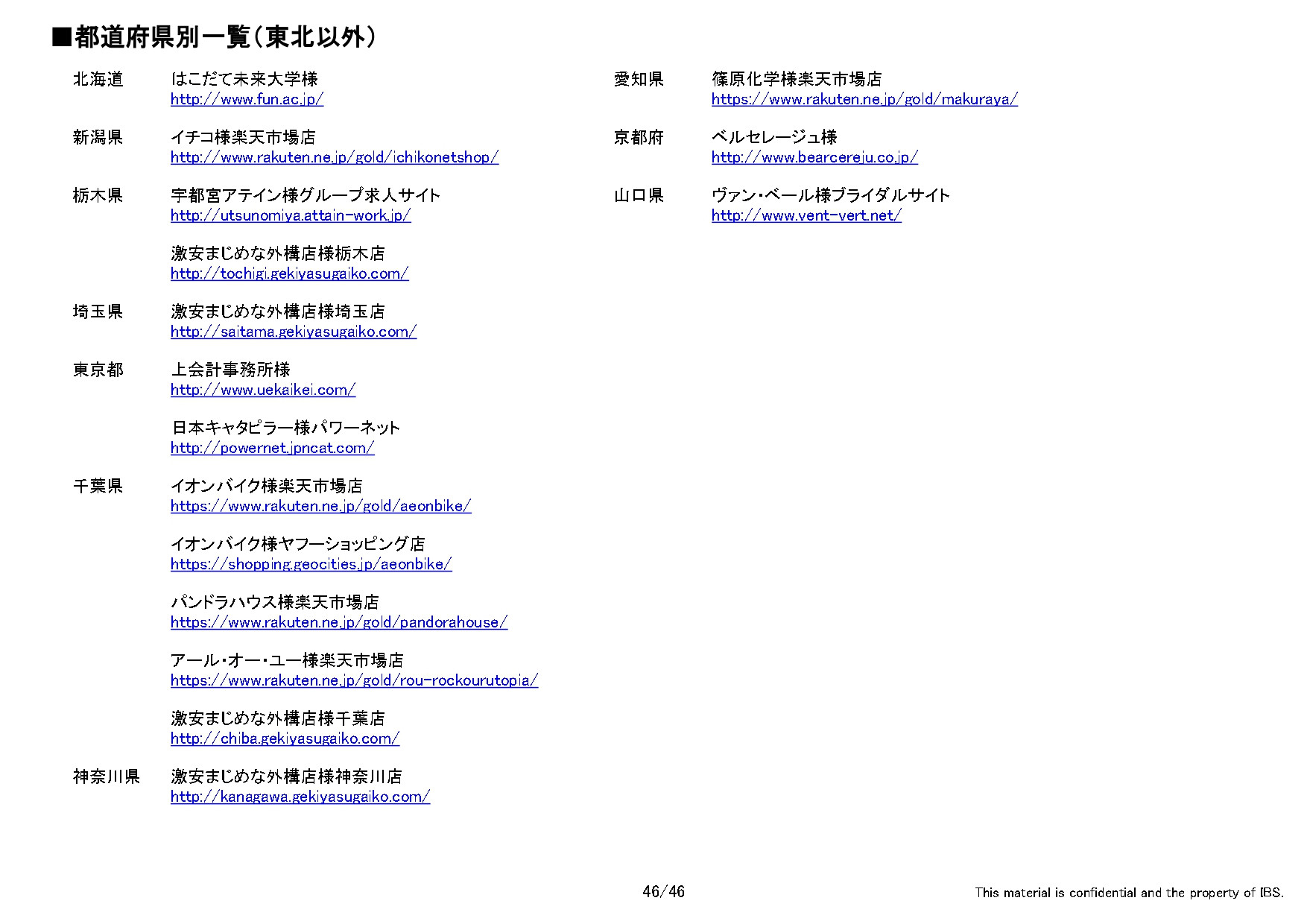Click chiba.gekiyasugaiko.com link under 千葉県
Viewport: 1307px width, 924px height.
[285, 739]
